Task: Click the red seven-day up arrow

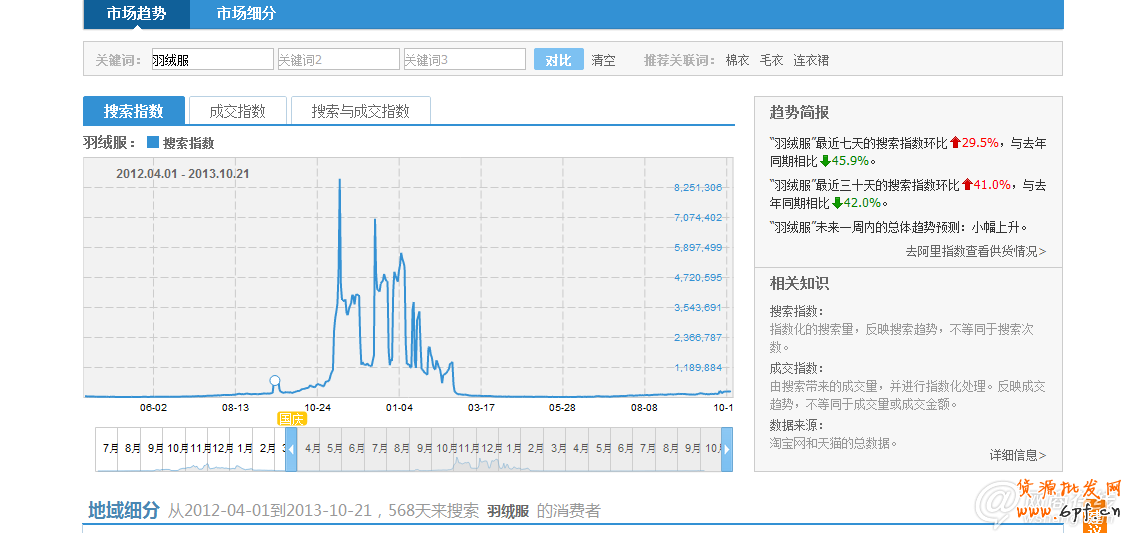Action: coord(955,143)
